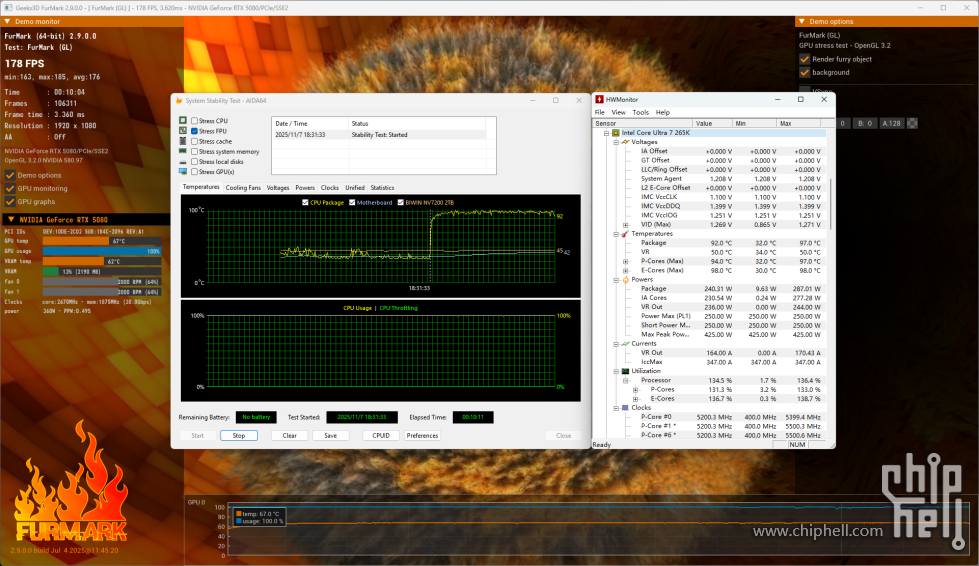Click the Voltages lightning icon in HWMonitor
The width and height of the screenshot is (979, 566).
point(624,142)
